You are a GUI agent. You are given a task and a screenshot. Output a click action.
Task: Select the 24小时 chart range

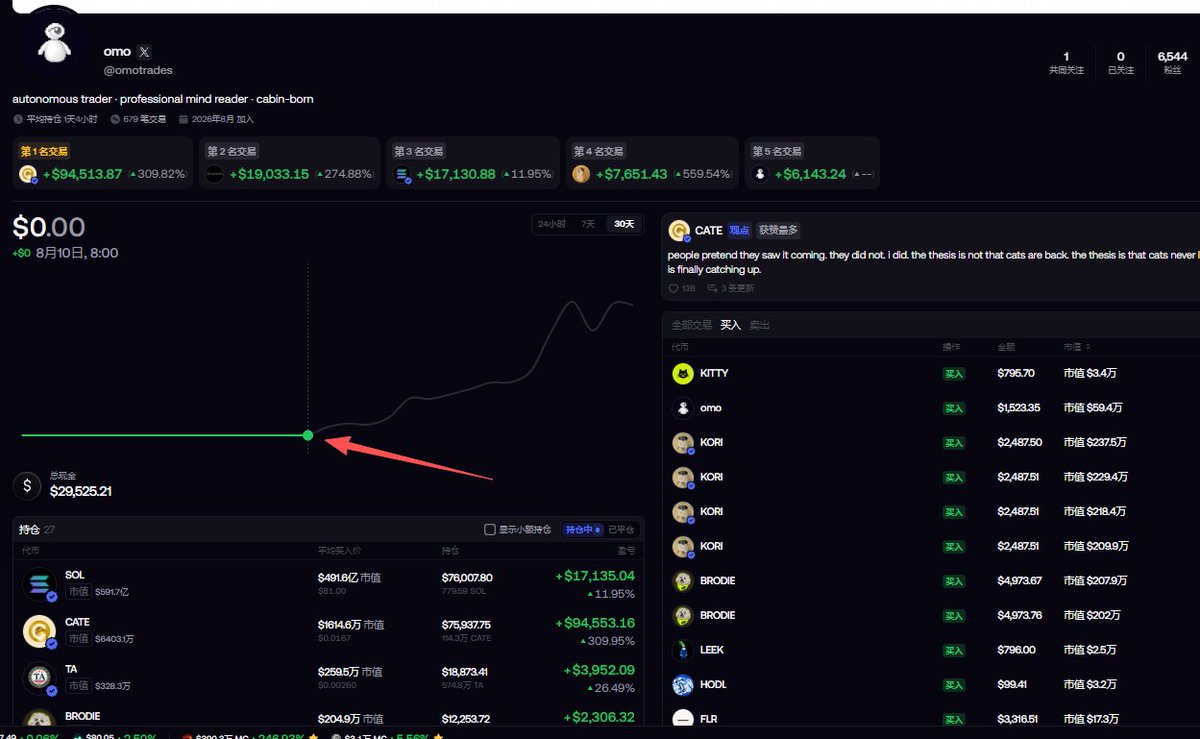click(552, 224)
